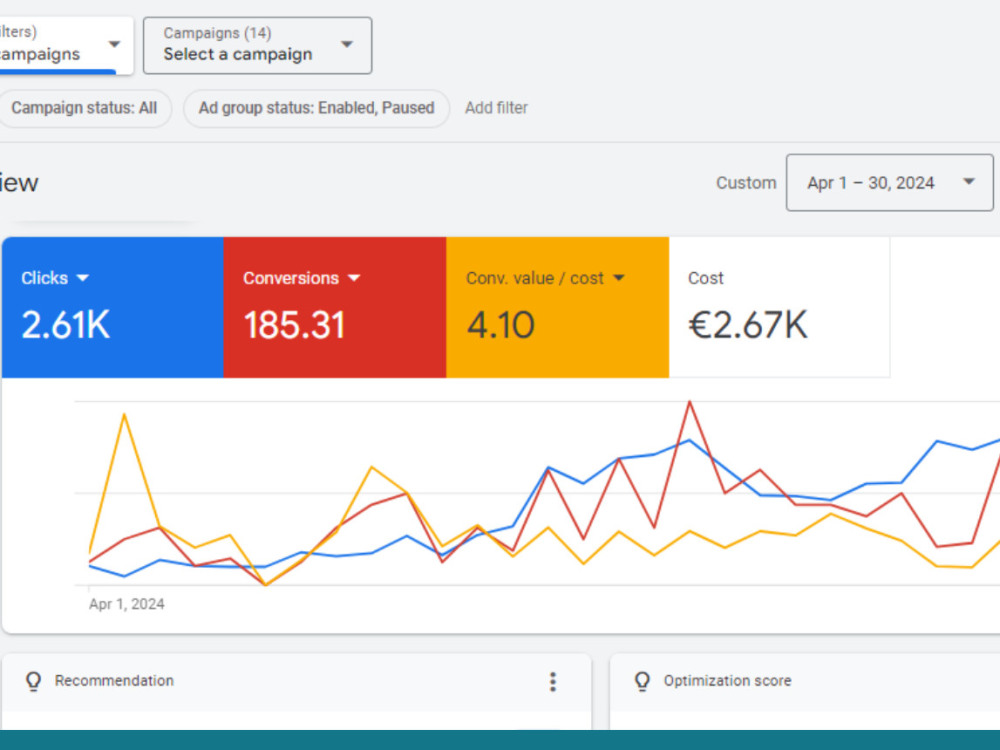Click the Optimization score card title

[727, 680]
